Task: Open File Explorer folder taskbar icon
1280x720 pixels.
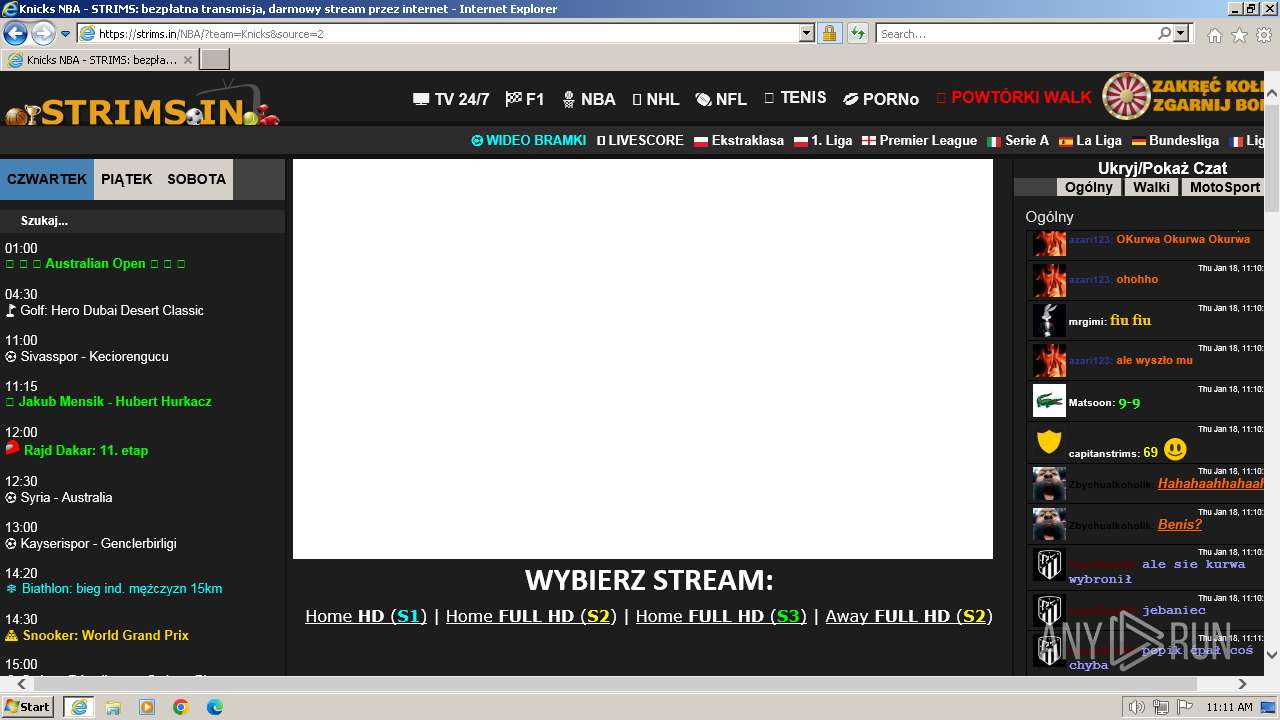Action: [x=113, y=707]
